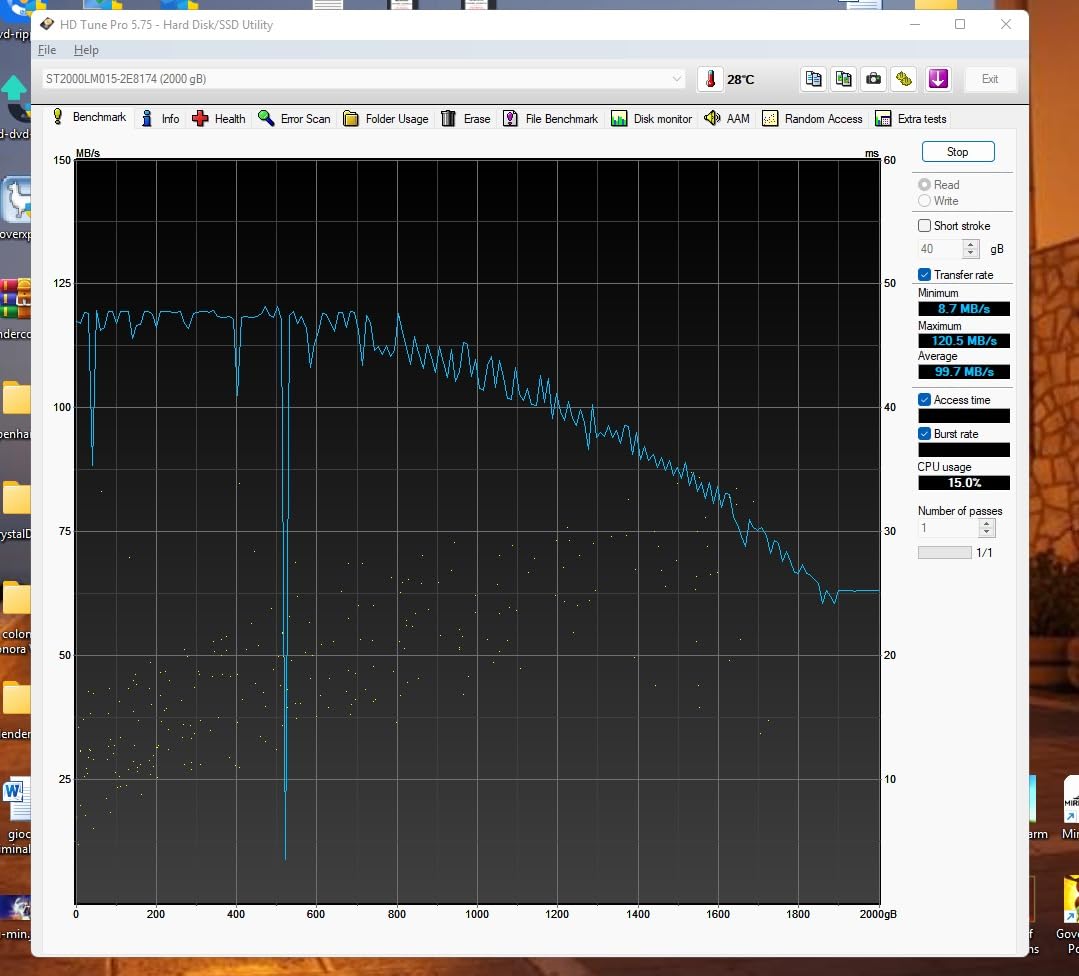Image resolution: width=1079 pixels, height=976 pixels.
Task: Click the copy screenshot to clipboard icon
Action: pyautogui.click(x=843, y=79)
